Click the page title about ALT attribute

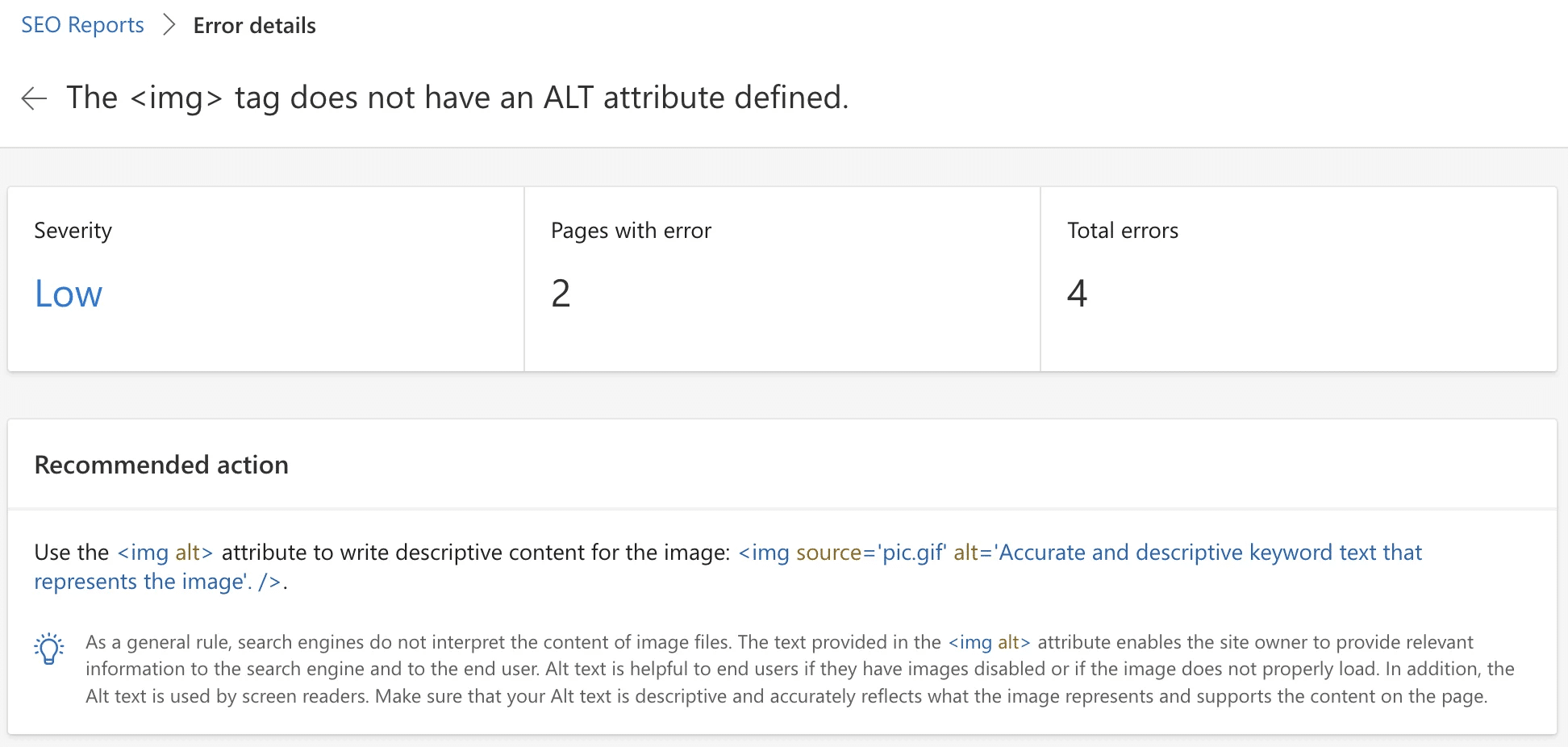coord(457,98)
